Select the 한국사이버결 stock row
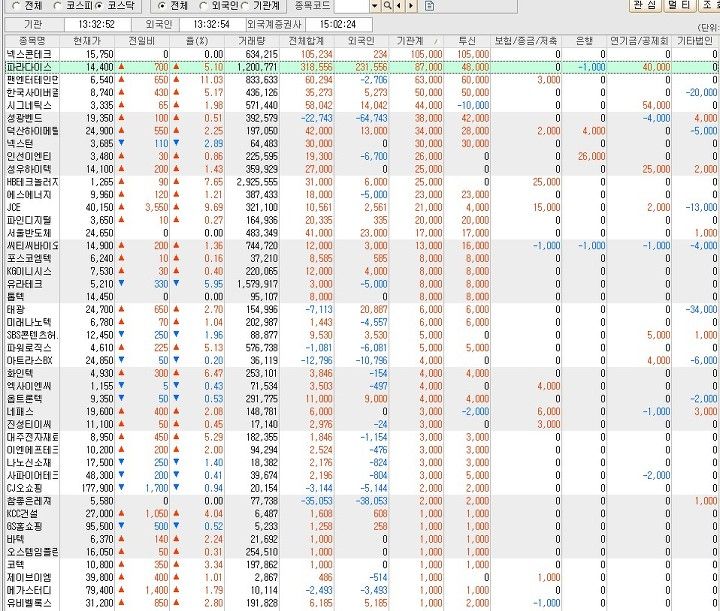This screenshot has height=611, width=720. click(362, 92)
